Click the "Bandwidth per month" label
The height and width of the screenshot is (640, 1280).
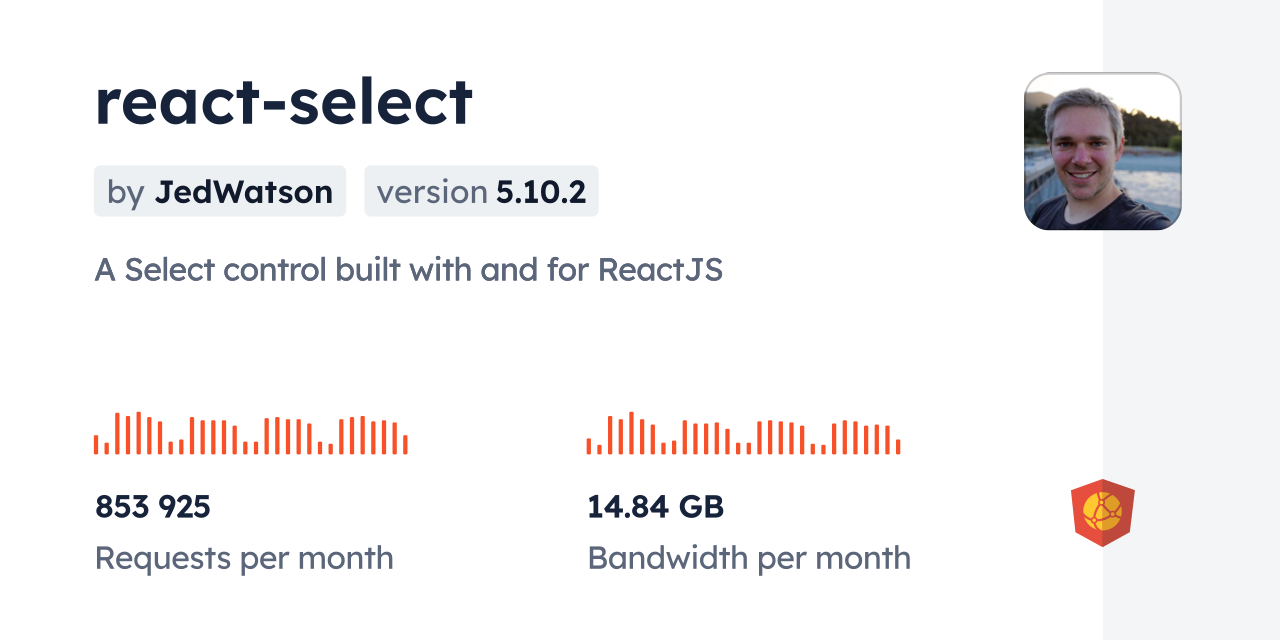point(749,558)
